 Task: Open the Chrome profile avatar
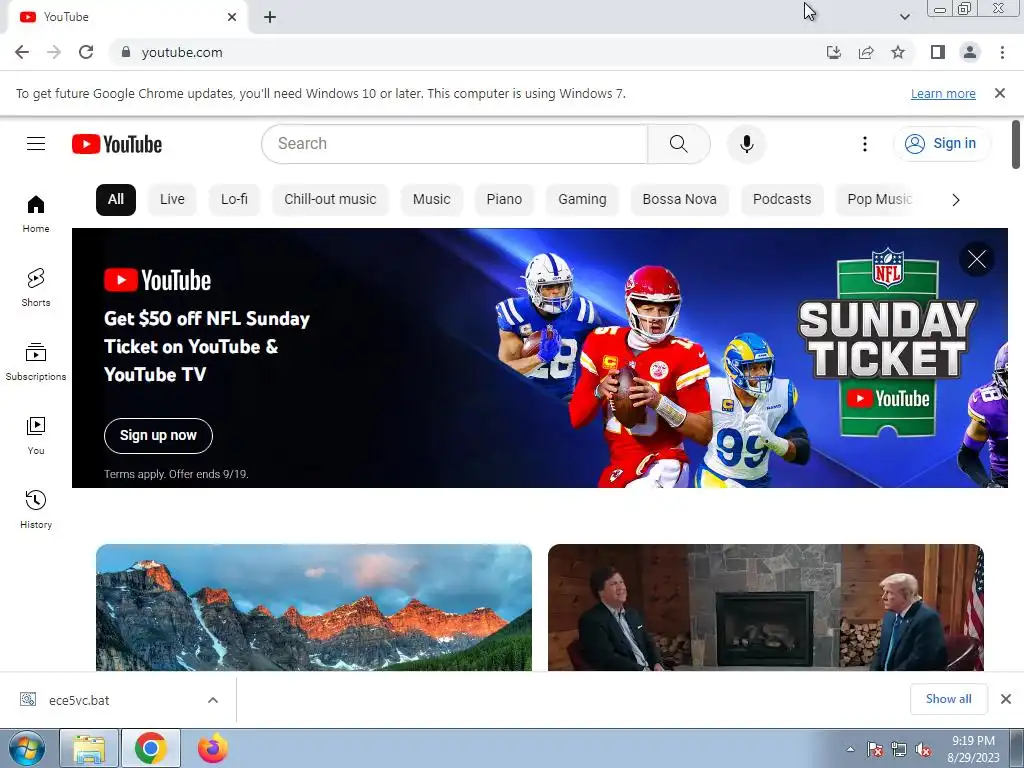(970, 52)
